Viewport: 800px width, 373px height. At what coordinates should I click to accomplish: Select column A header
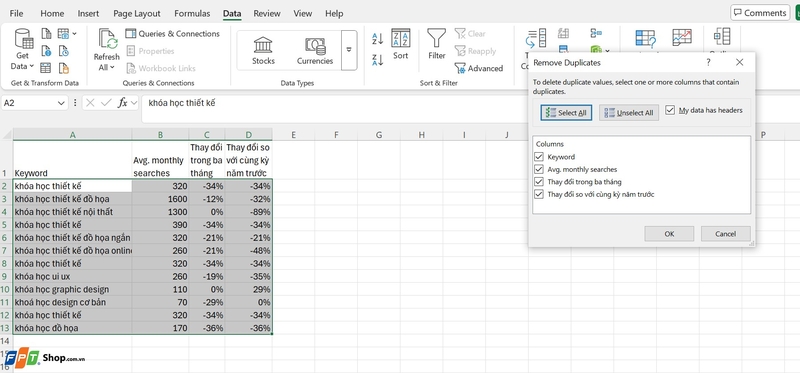(x=72, y=135)
